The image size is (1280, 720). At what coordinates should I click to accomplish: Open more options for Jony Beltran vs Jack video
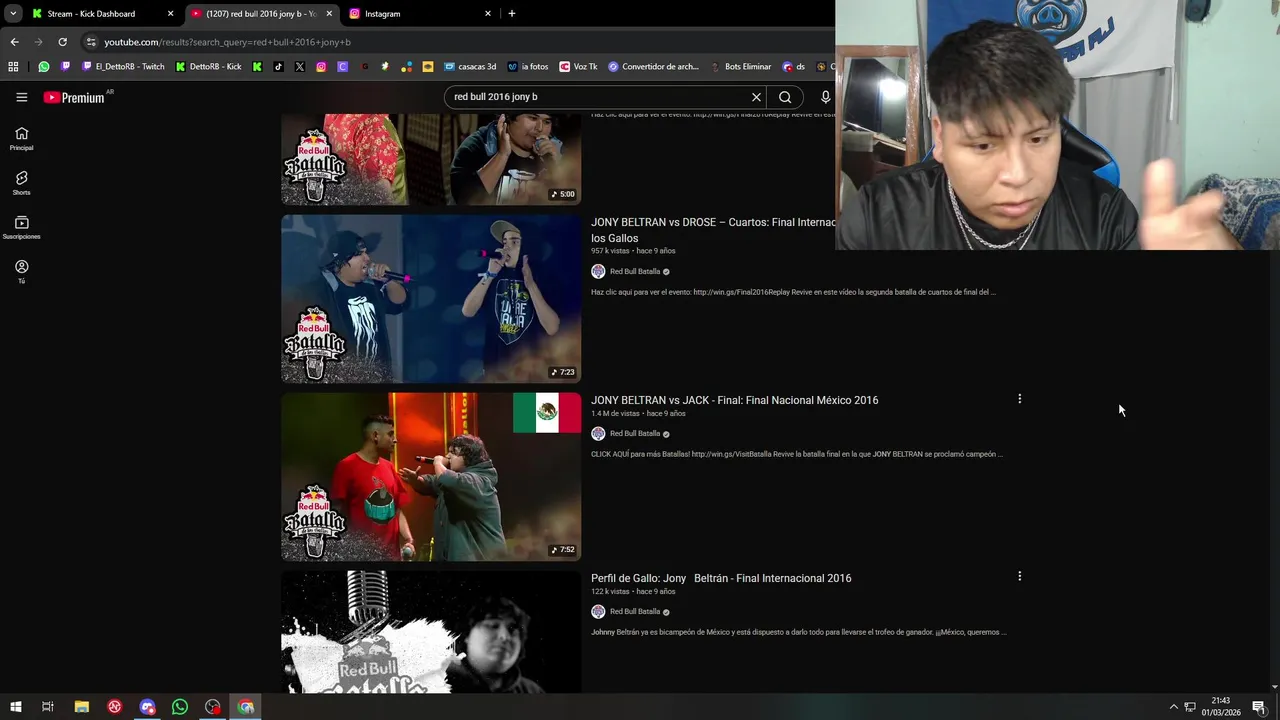point(1019,399)
